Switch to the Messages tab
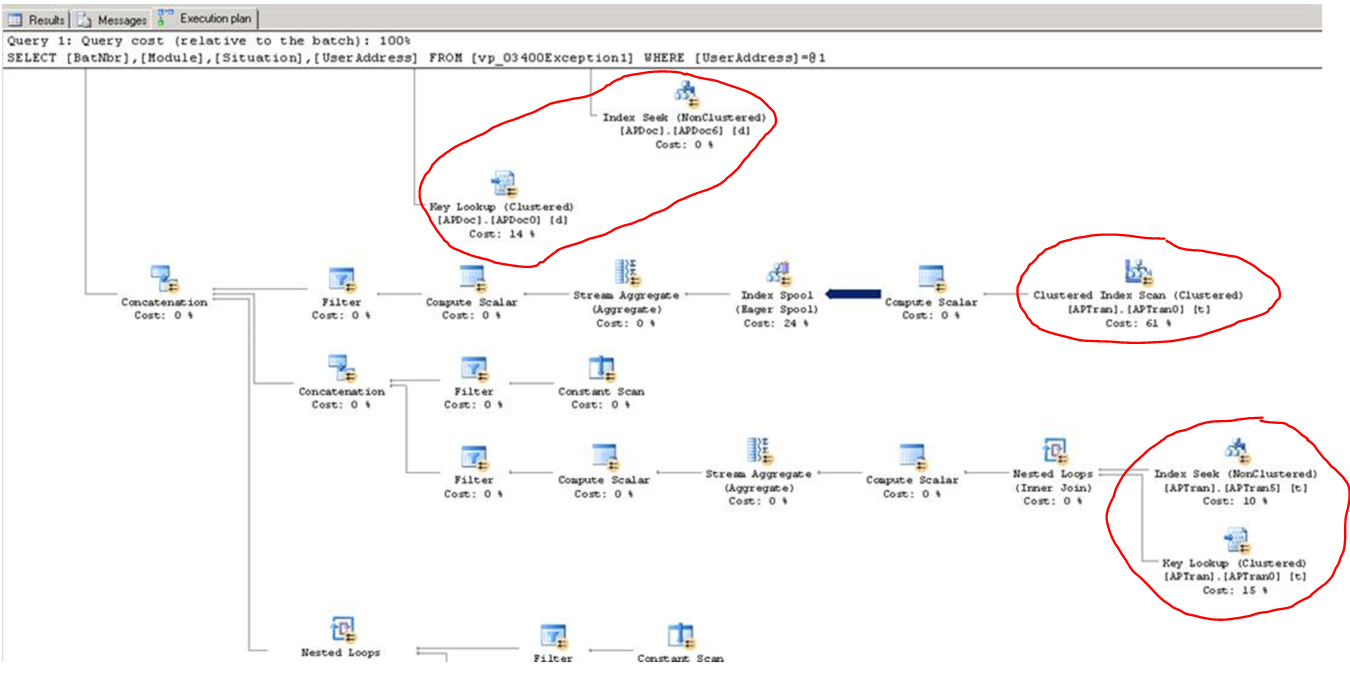 tap(111, 19)
